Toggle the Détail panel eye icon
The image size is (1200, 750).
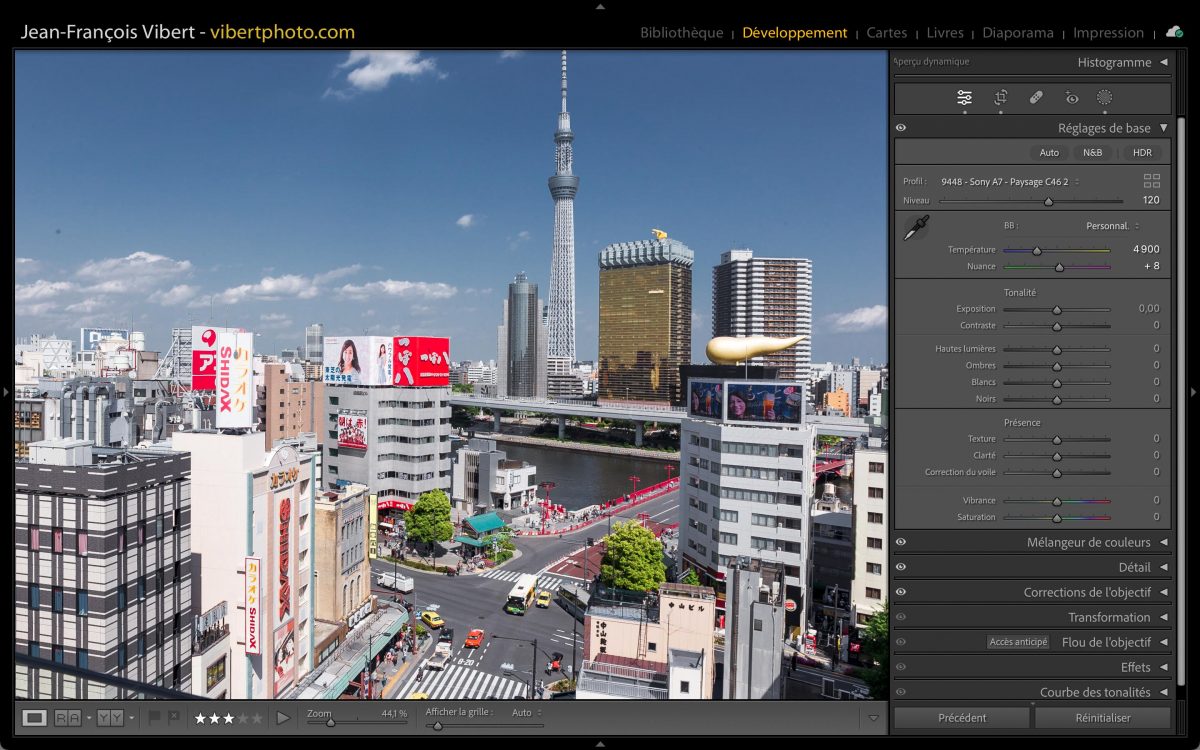coord(901,567)
